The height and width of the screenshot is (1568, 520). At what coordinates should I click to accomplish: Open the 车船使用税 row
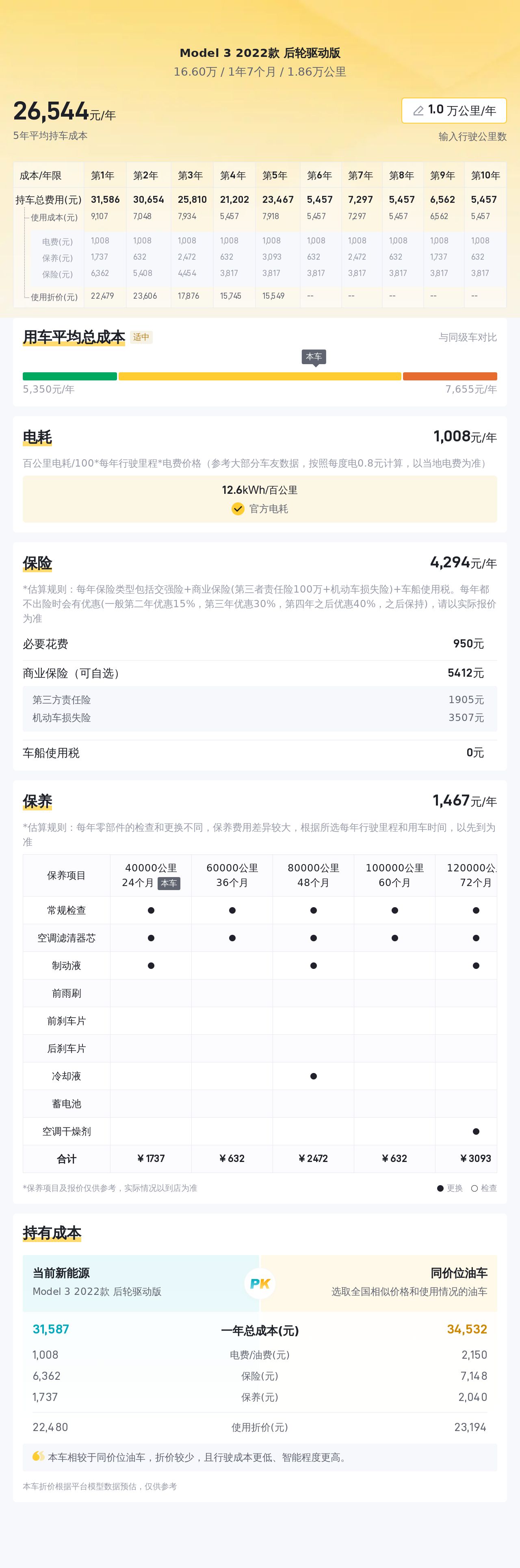(x=260, y=753)
